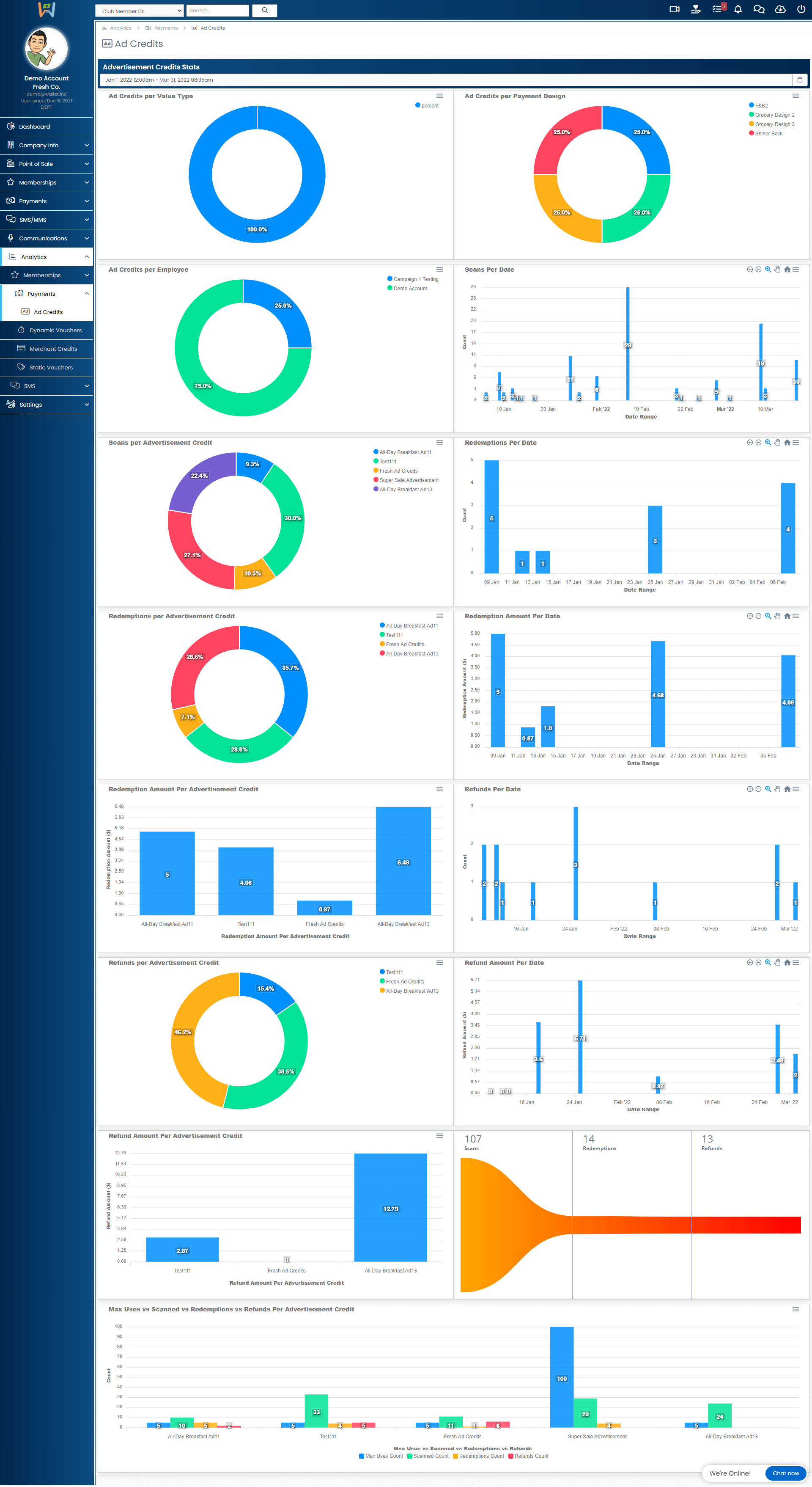
Task: Open the notifications bell icon
Action: click(x=738, y=9)
